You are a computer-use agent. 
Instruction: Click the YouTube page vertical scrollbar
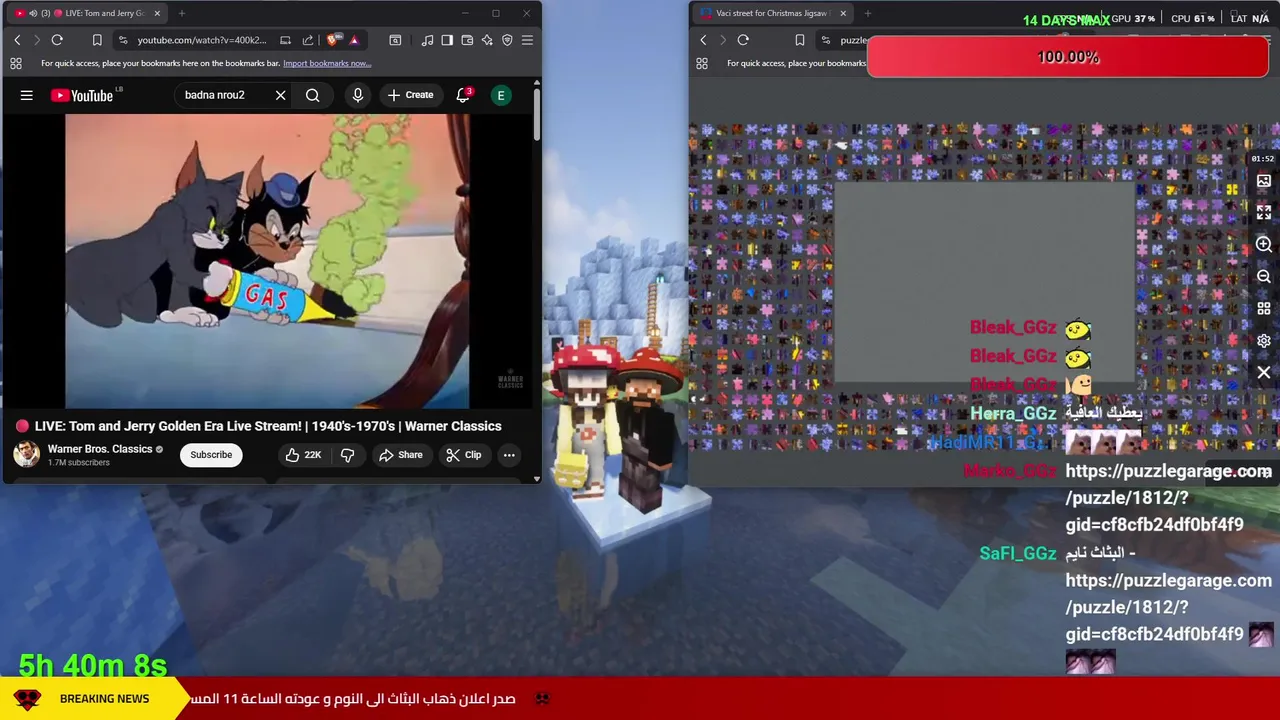coord(536,113)
